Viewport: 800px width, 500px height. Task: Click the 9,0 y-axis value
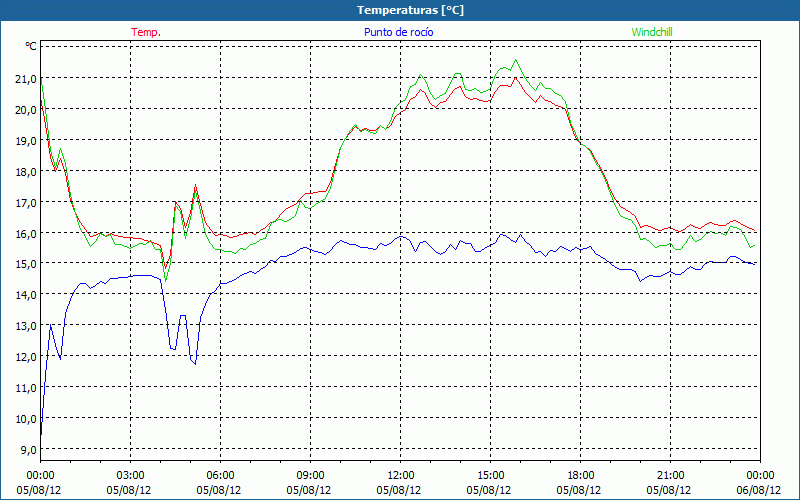coord(29,449)
